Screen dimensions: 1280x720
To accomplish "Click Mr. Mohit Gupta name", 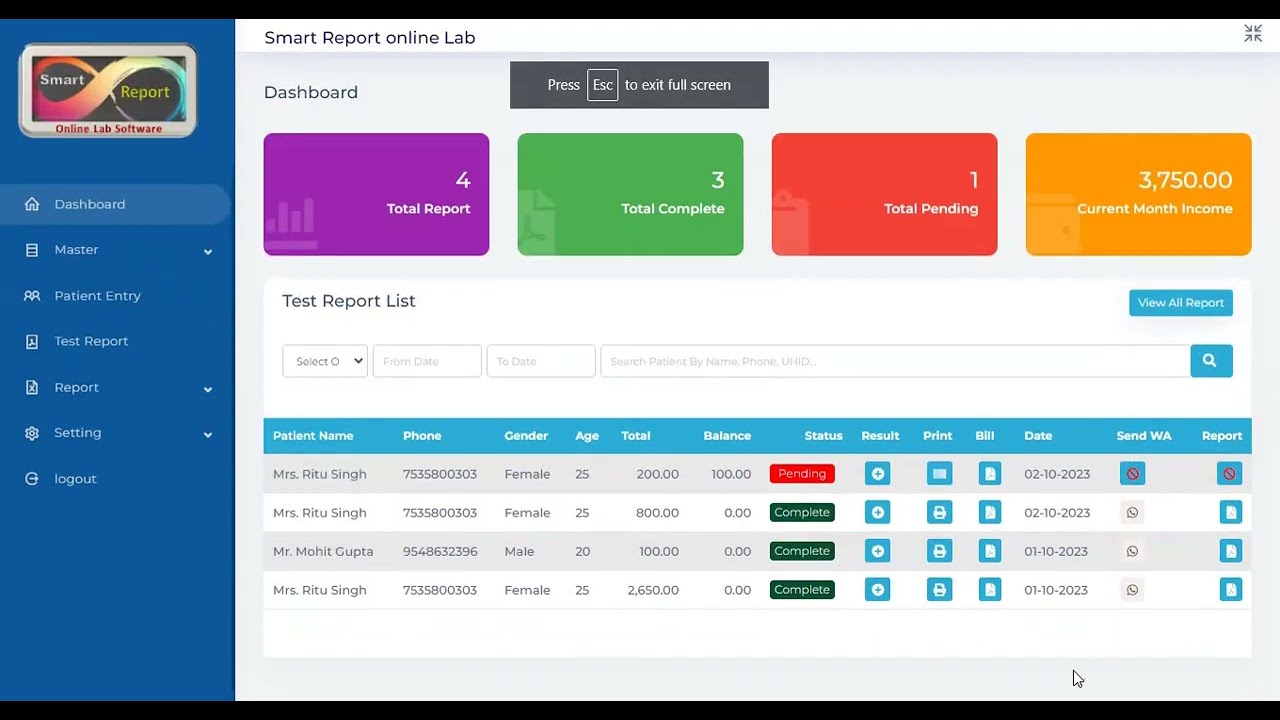I will pos(323,551).
